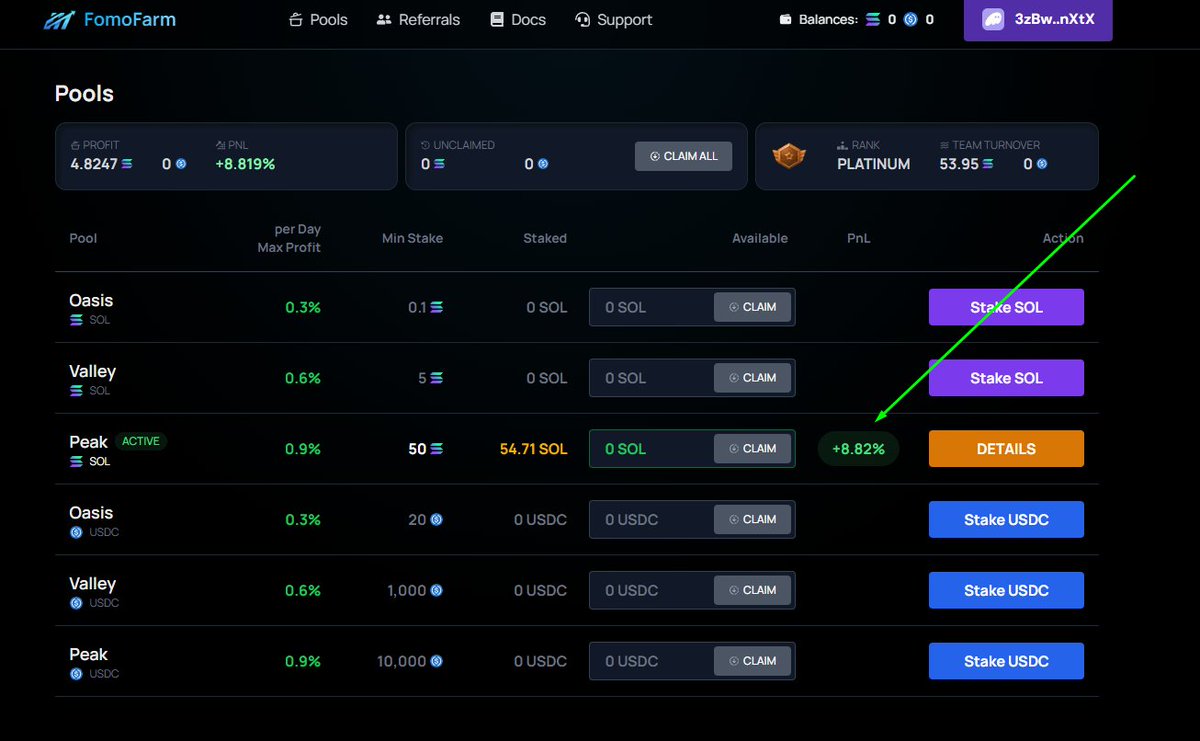Click the 54.71 SOL staked amount

coord(533,449)
